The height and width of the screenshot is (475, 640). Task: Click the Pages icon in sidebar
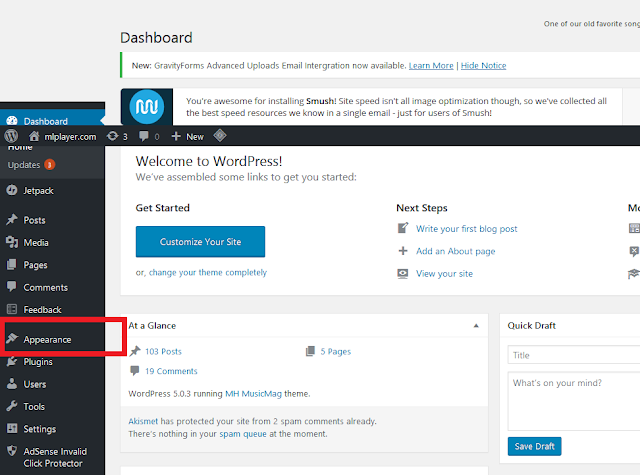coord(12,264)
